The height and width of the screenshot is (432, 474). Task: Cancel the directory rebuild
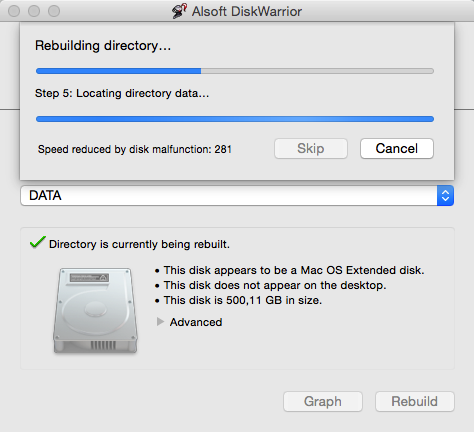(x=397, y=148)
